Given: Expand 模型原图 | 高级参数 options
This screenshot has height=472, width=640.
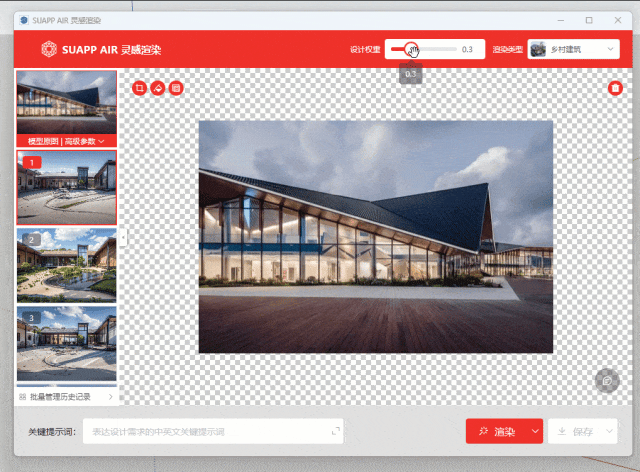Looking at the screenshot, I should [67, 141].
